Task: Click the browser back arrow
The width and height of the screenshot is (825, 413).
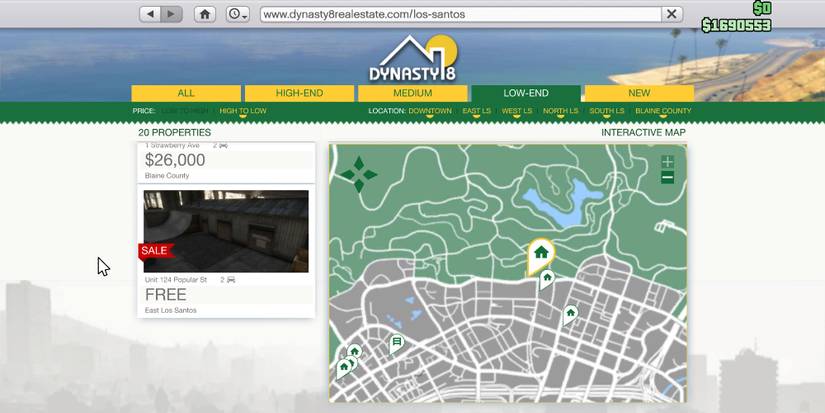Action: tap(151, 14)
